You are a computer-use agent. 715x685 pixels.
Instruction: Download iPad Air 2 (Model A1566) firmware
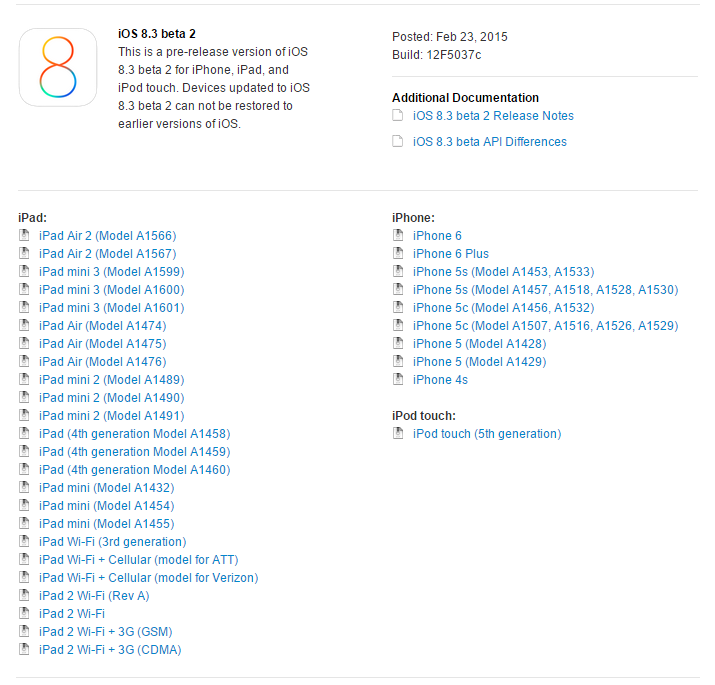point(108,236)
